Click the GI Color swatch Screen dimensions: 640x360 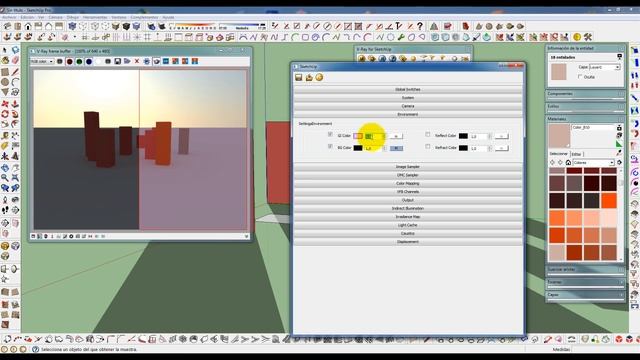358,136
